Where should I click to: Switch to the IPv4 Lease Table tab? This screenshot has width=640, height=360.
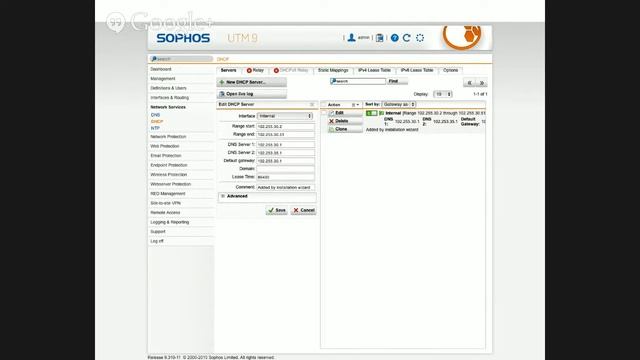click(374, 70)
